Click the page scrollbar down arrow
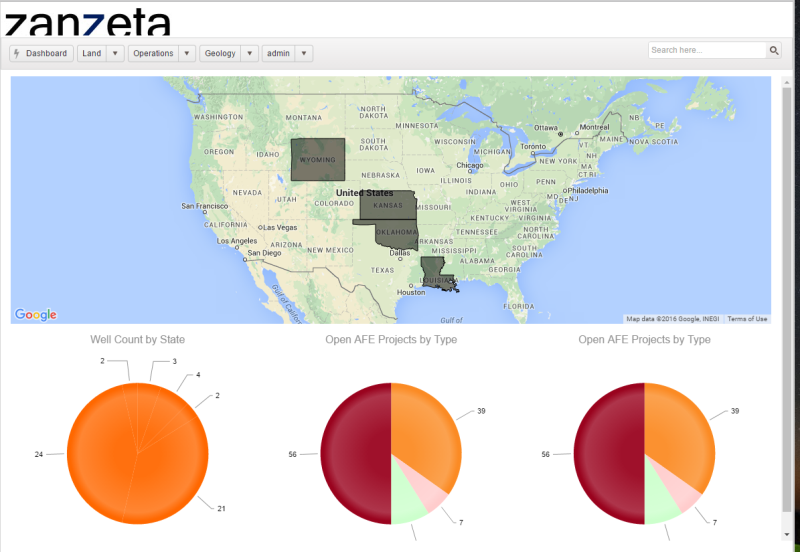Screen dimensions: 800x552 point(787,534)
